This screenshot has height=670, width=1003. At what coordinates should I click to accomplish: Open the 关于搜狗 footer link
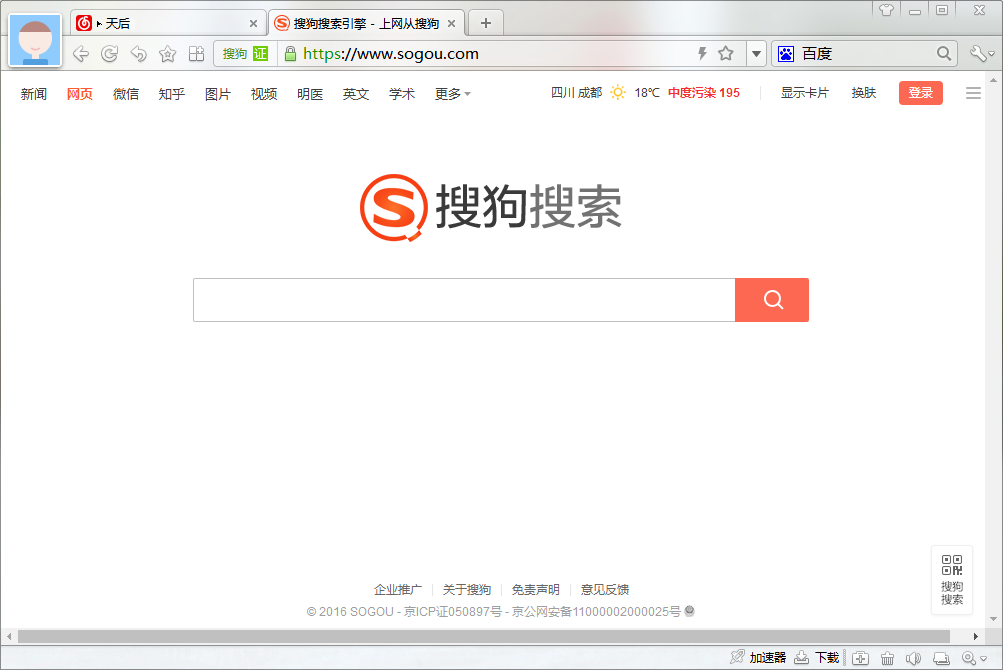(x=467, y=589)
